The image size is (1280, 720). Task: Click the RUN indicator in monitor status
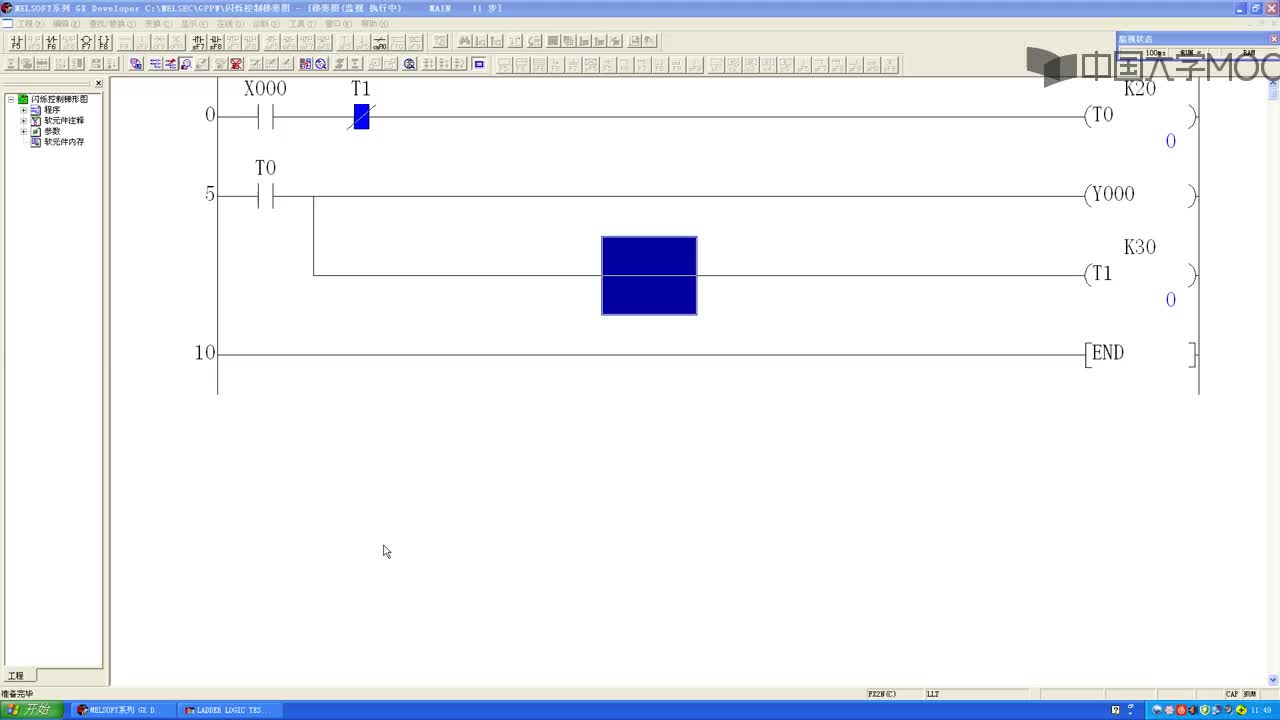coord(1189,53)
